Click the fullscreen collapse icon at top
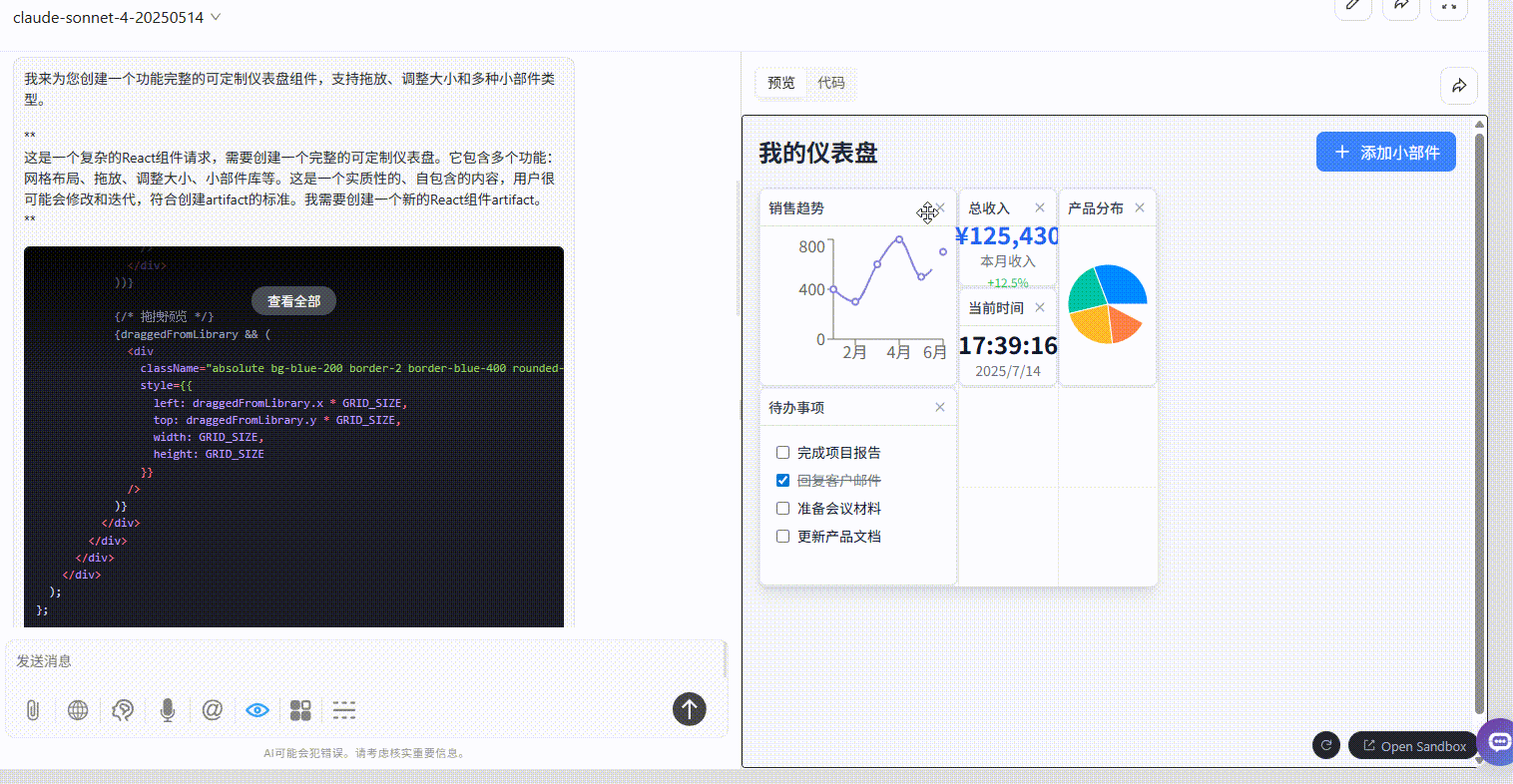1513x784 pixels. coord(1449,5)
